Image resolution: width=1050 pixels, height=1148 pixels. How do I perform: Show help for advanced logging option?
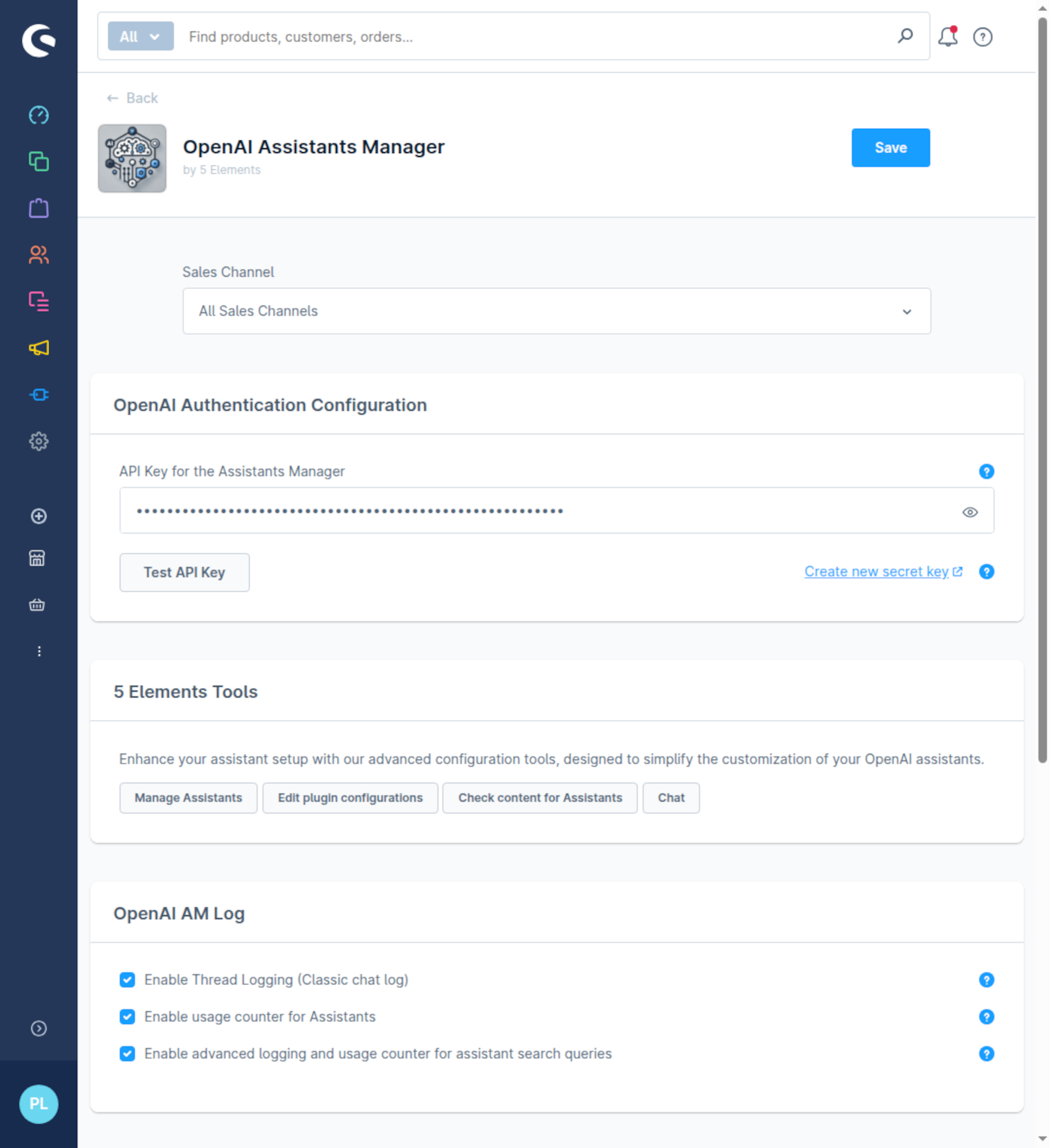[987, 1054]
